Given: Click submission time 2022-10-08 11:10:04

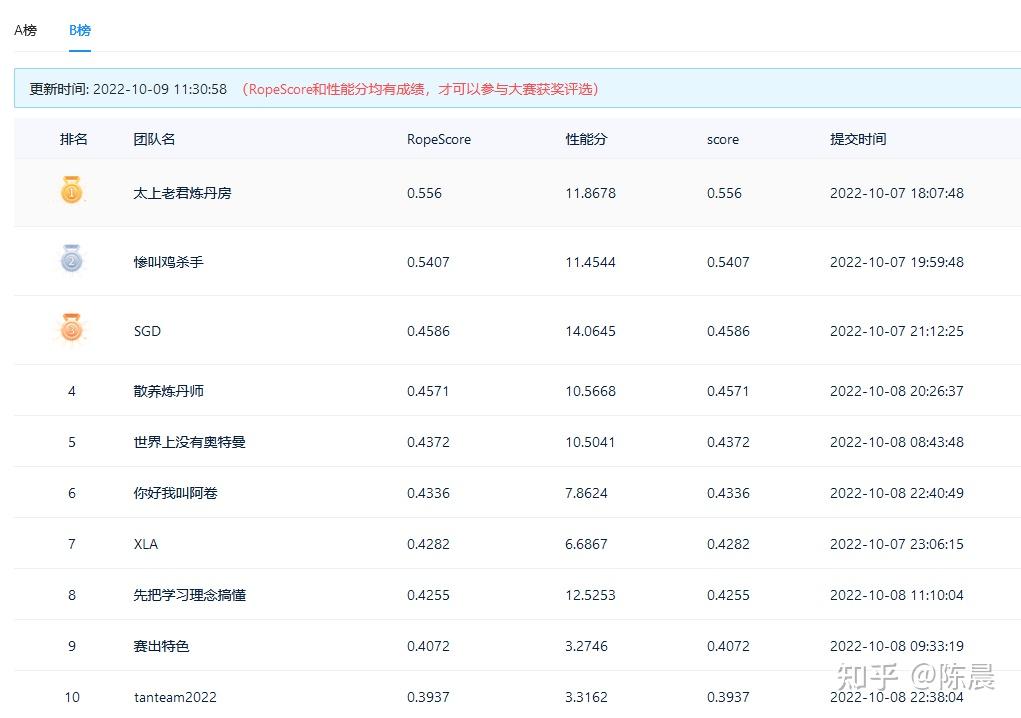Looking at the screenshot, I should tap(897, 596).
